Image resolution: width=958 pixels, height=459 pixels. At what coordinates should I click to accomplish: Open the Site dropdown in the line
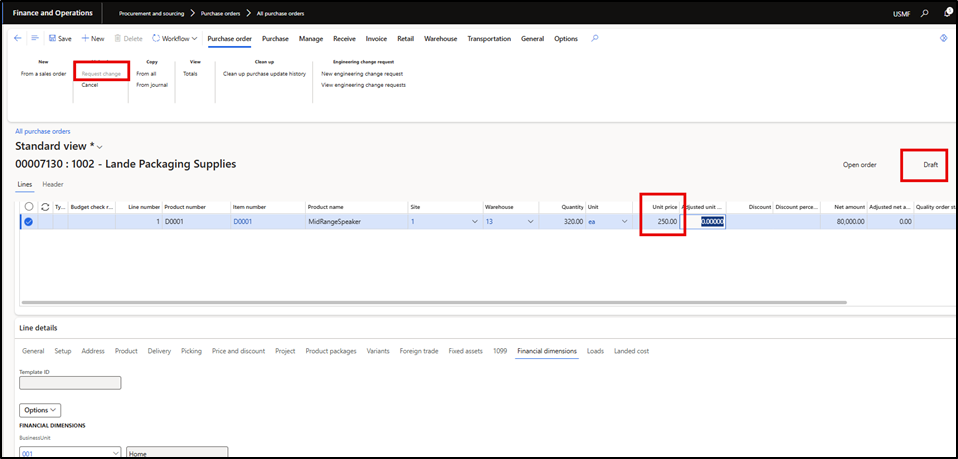pos(473,221)
